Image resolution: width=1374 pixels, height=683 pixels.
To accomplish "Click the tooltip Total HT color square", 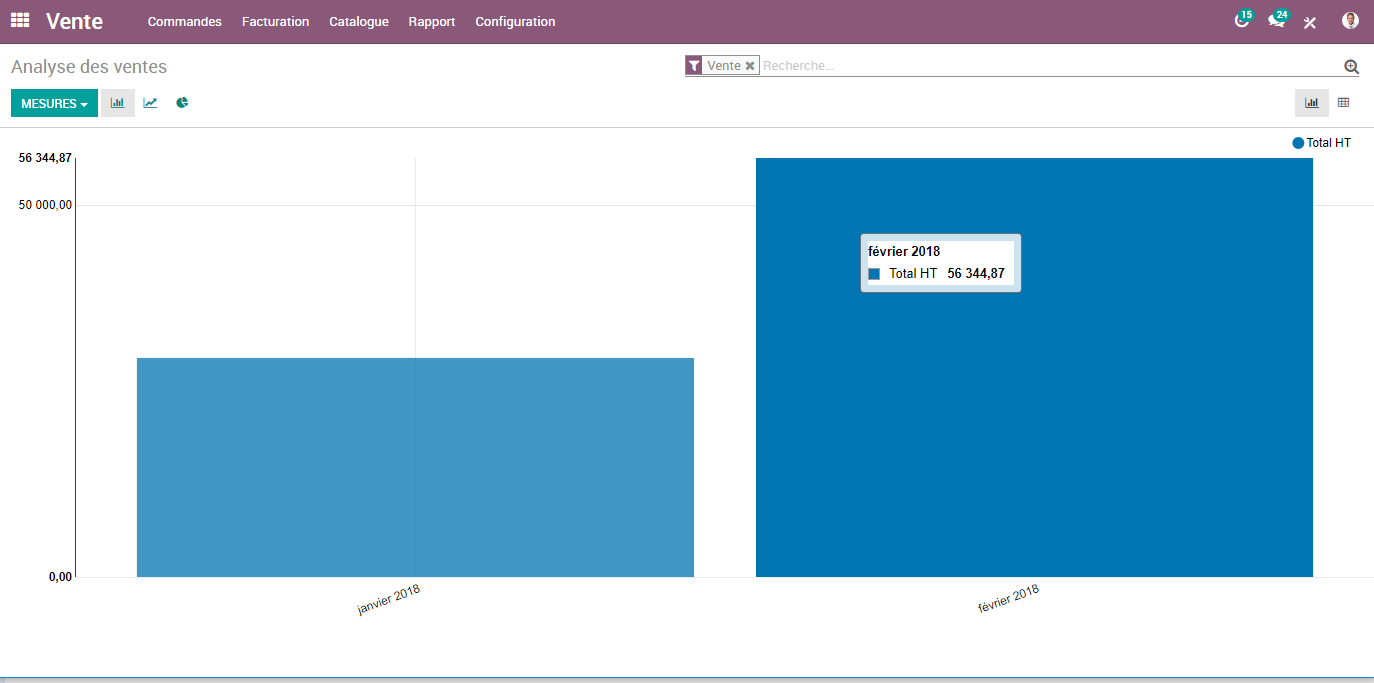I will tap(874, 273).
